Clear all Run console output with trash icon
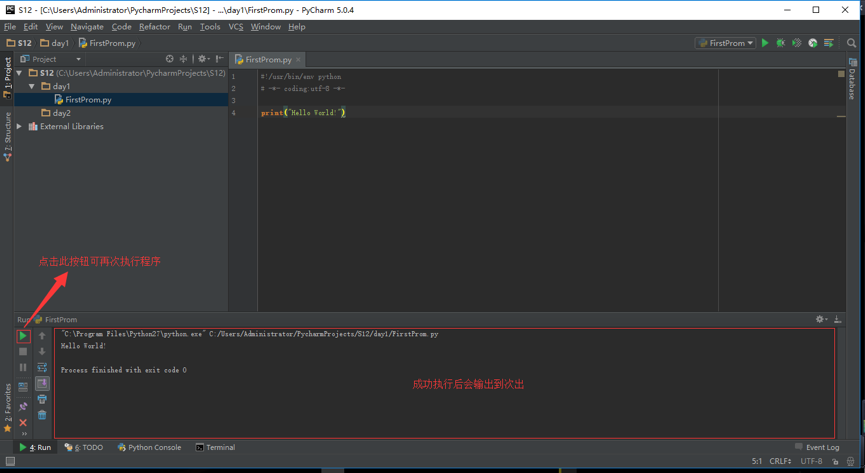865x473 pixels. [x=42, y=415]
